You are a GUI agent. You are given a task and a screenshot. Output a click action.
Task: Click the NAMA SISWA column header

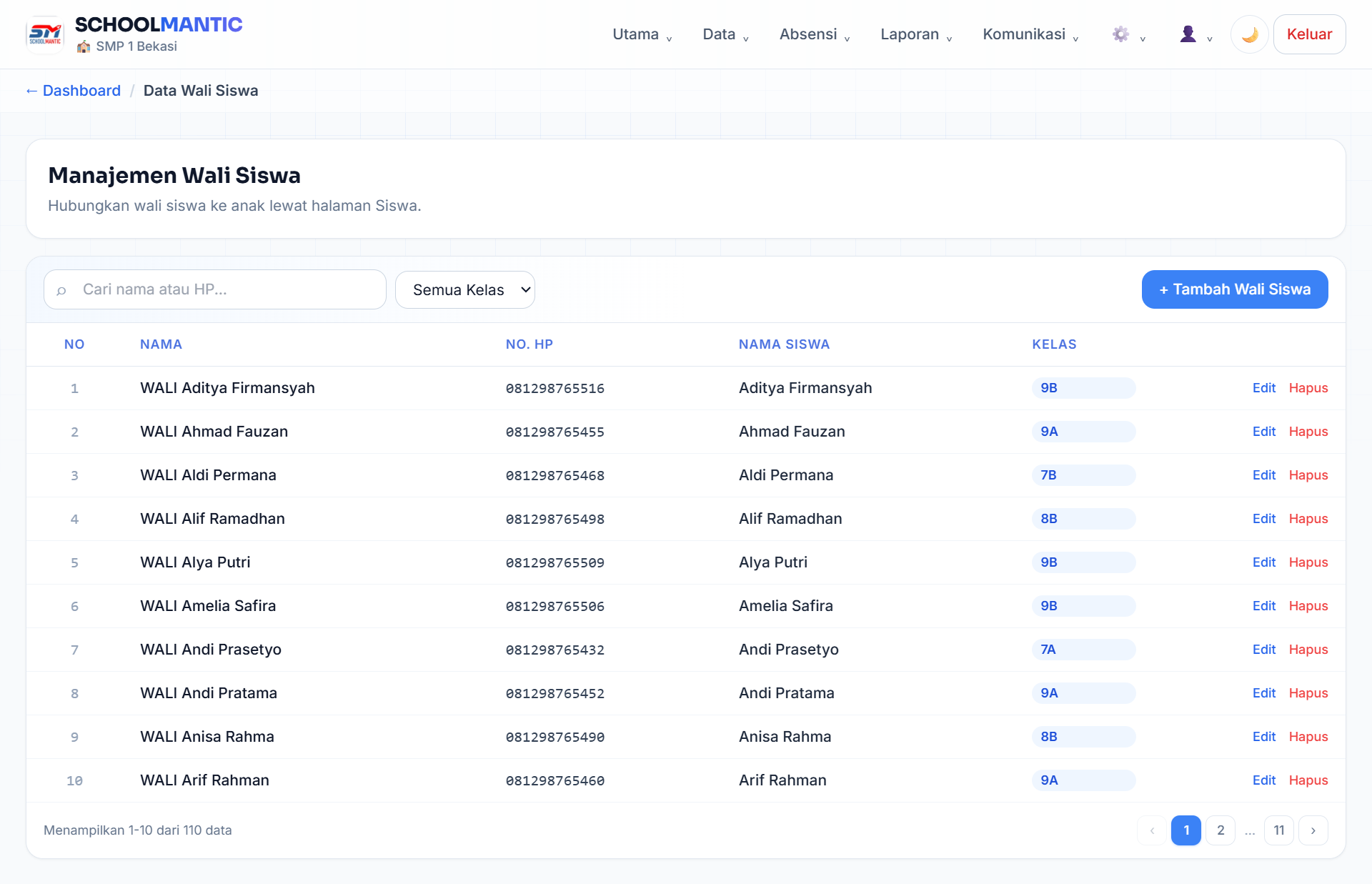coord(784,344)
